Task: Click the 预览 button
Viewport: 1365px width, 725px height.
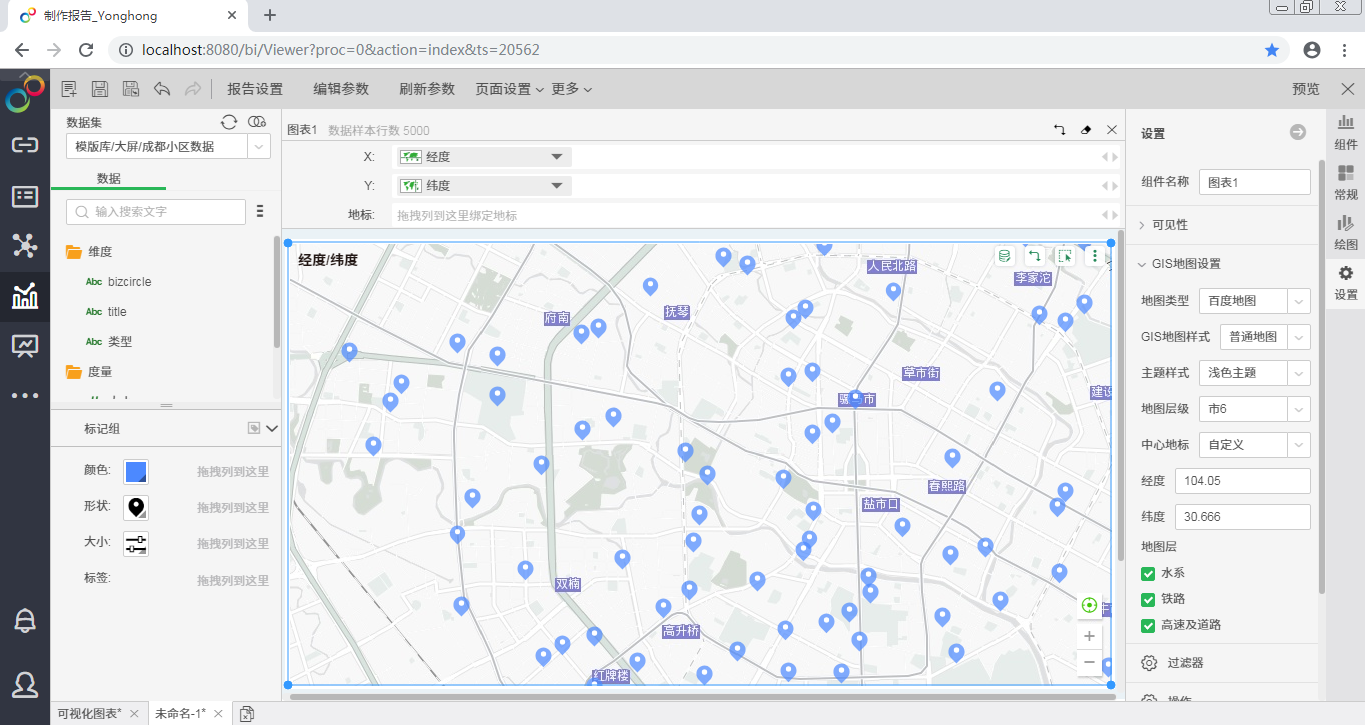Action: (x=1305, y=89)
